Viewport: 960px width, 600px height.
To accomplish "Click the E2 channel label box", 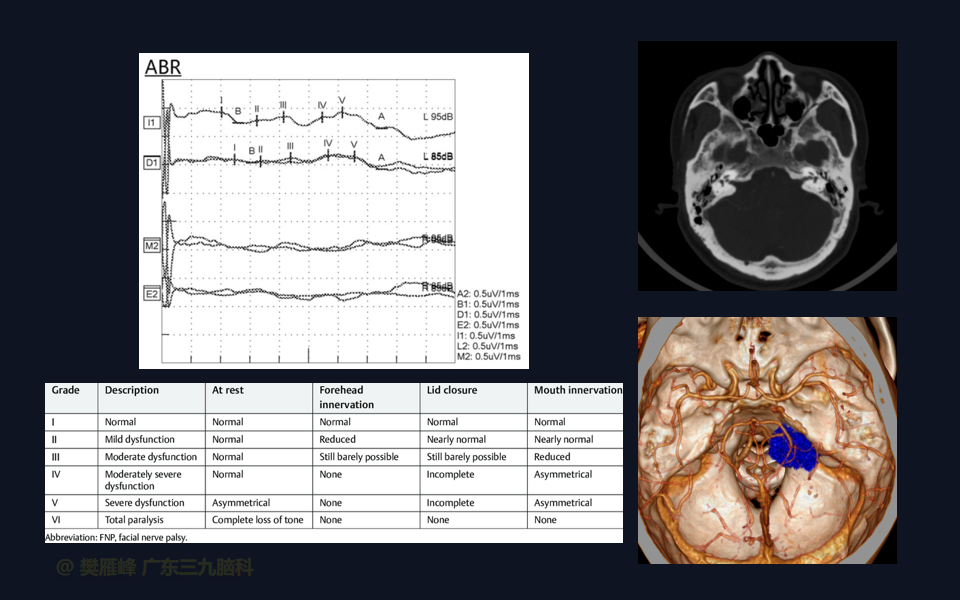I will tap(152, 294).
